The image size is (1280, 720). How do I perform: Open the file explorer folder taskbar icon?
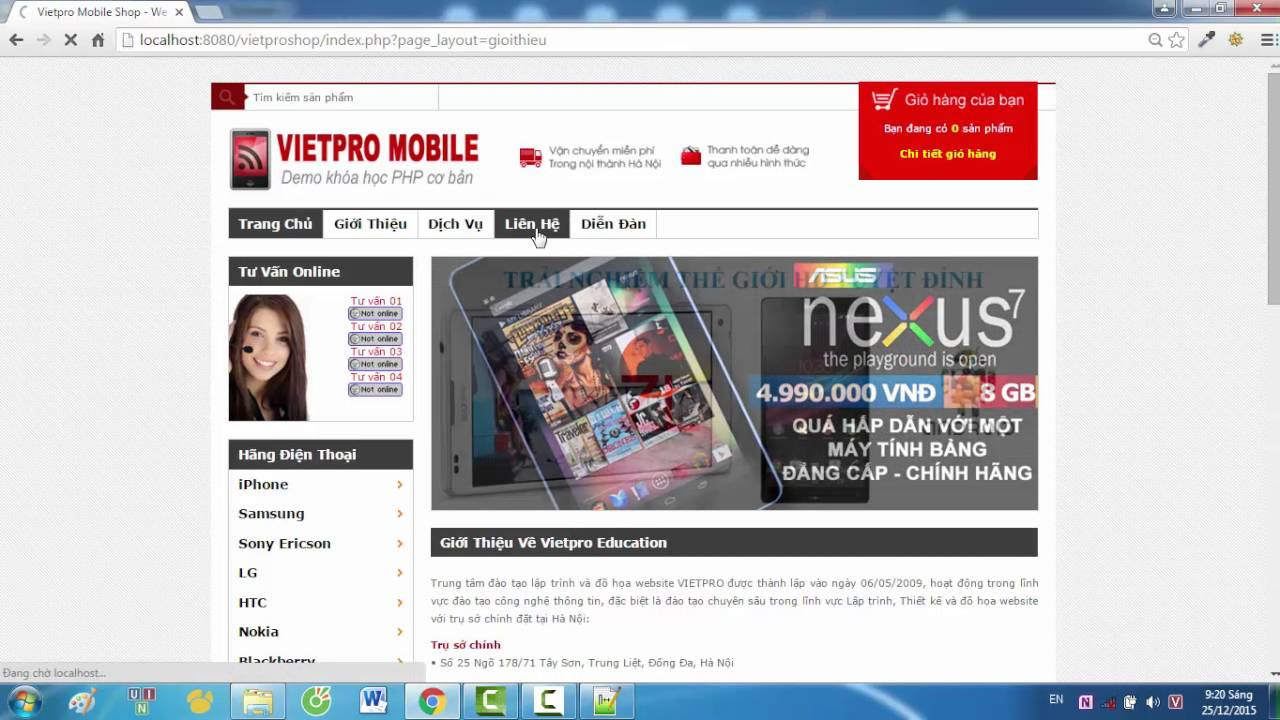pyautogui.click(x=257, y=701)
